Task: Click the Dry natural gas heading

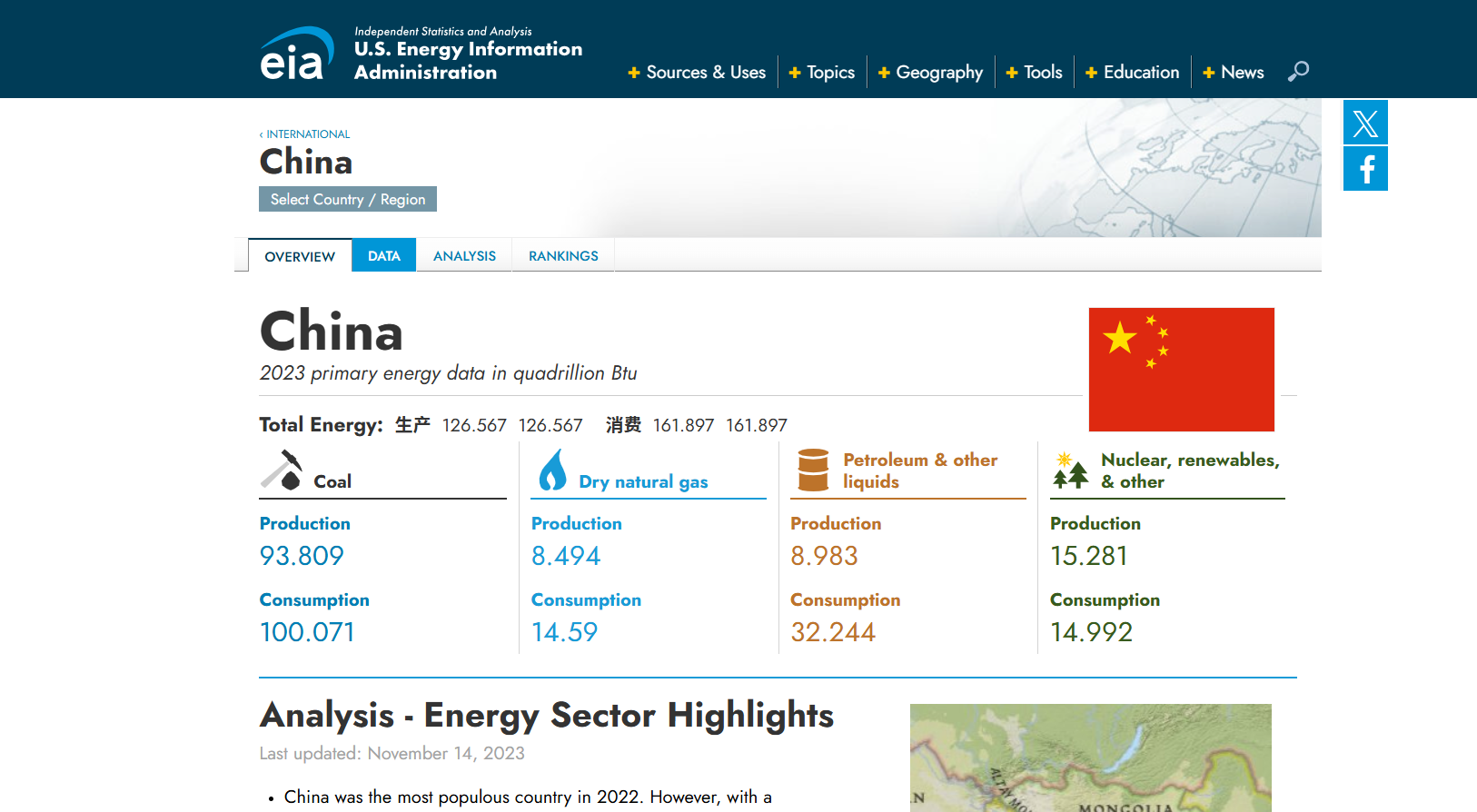Action: pos(643,481)
